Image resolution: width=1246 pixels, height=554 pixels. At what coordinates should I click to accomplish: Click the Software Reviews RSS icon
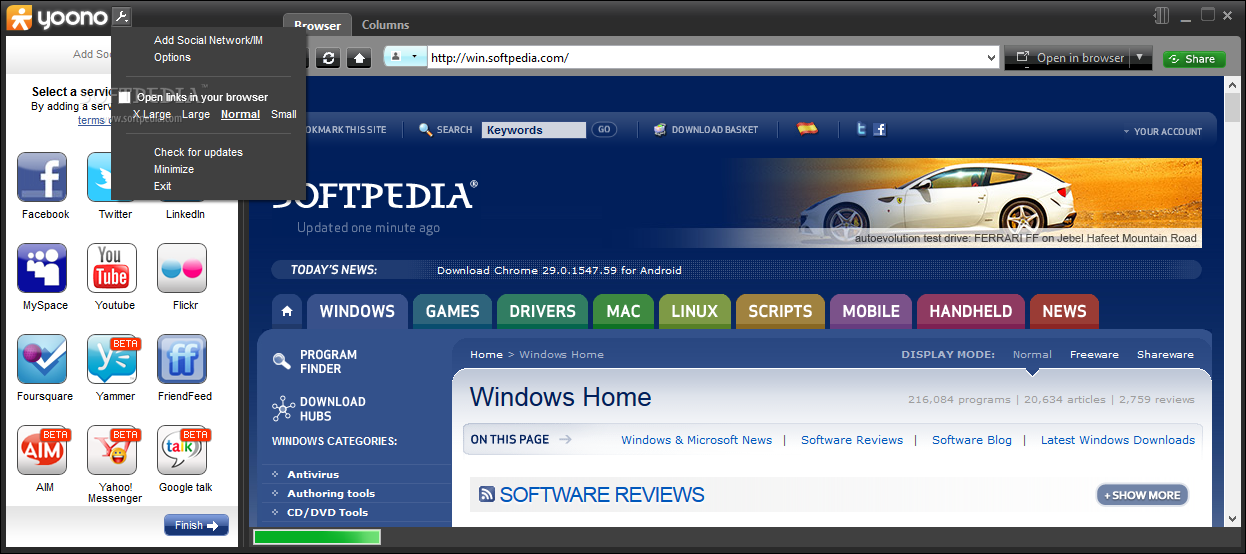pos(487,494)
